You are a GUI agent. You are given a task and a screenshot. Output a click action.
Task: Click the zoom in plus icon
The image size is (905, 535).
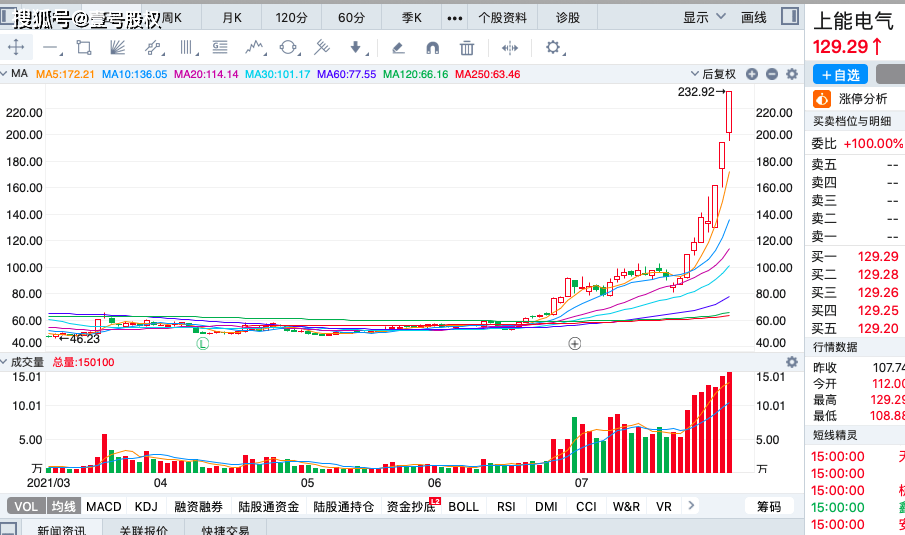point(751,74)
